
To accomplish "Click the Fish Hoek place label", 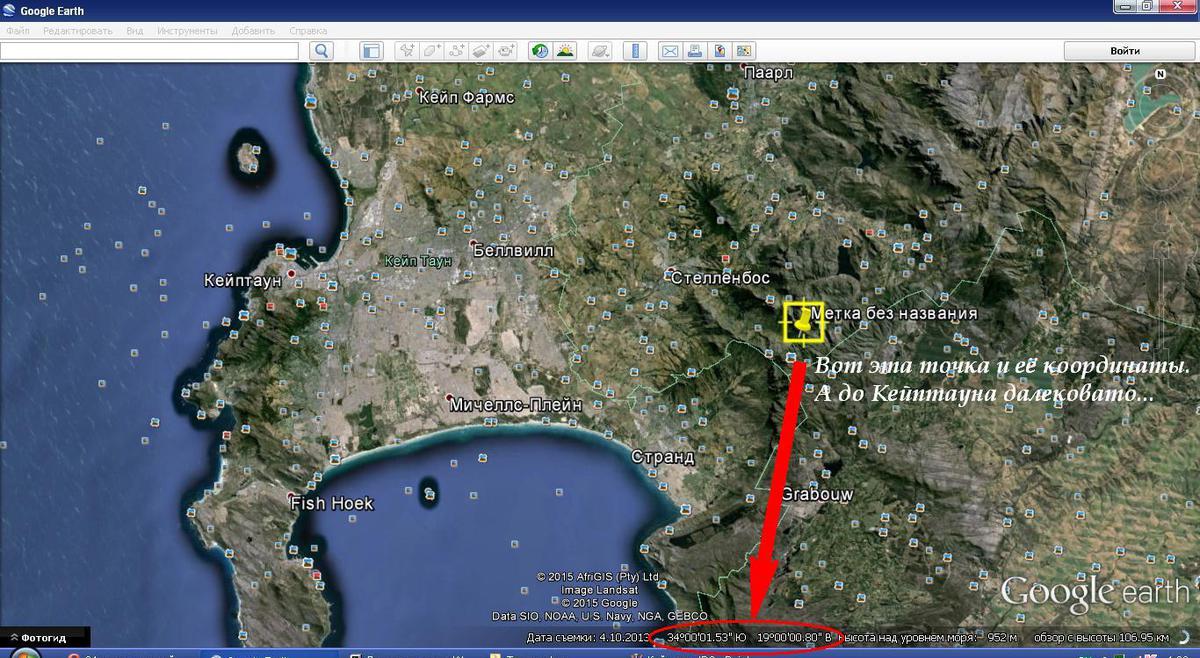I will point(332,503).
